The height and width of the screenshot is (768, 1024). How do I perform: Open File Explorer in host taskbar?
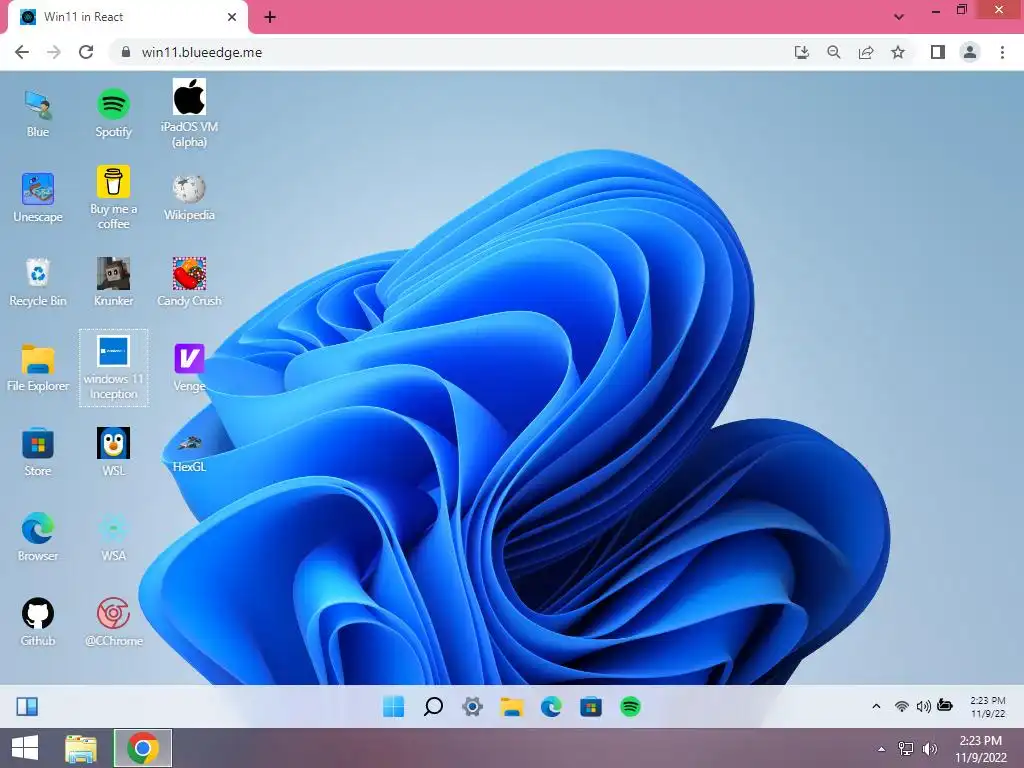click(x=81, y=748)
